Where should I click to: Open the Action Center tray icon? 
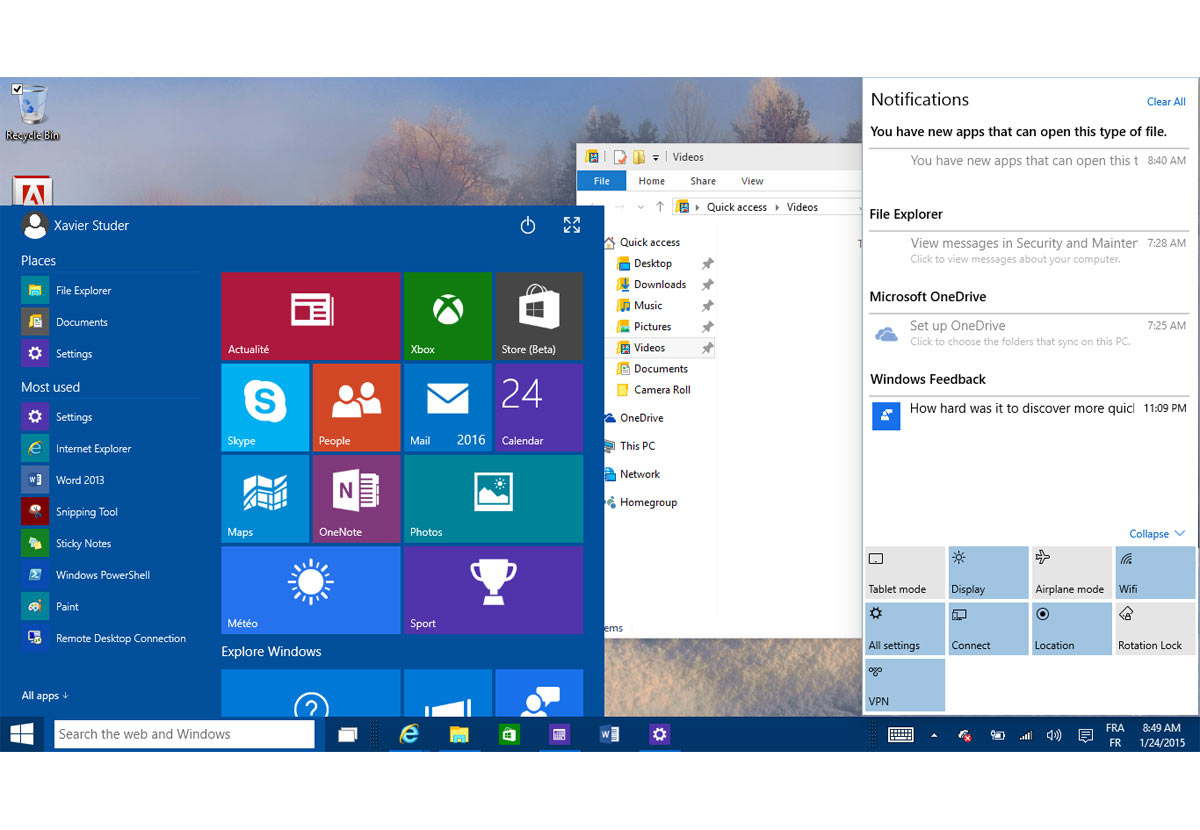[1085, 736]
